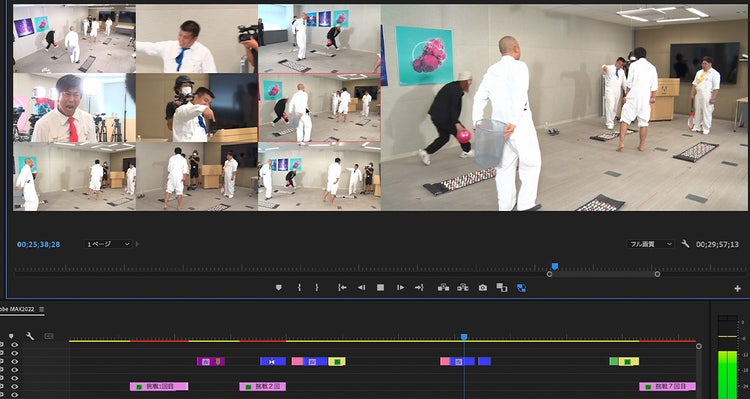Screen dimensions: 750x399
Task: Open timeline display settings wrench
Action: click(x=30, y=336)
